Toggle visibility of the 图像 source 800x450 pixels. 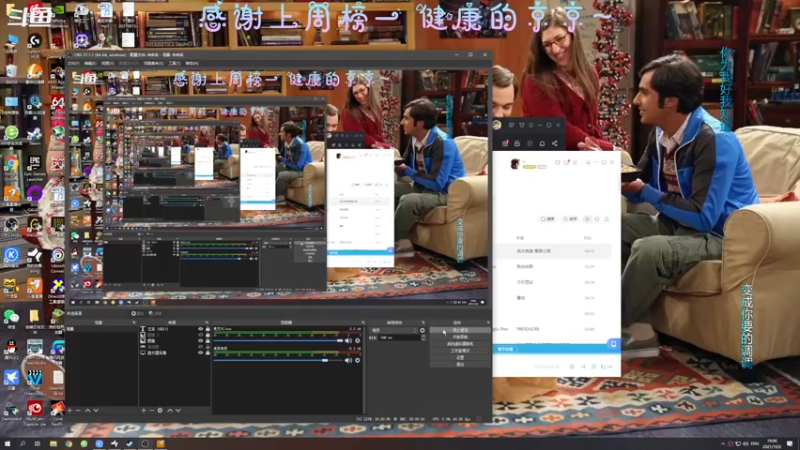pos(201,341)
